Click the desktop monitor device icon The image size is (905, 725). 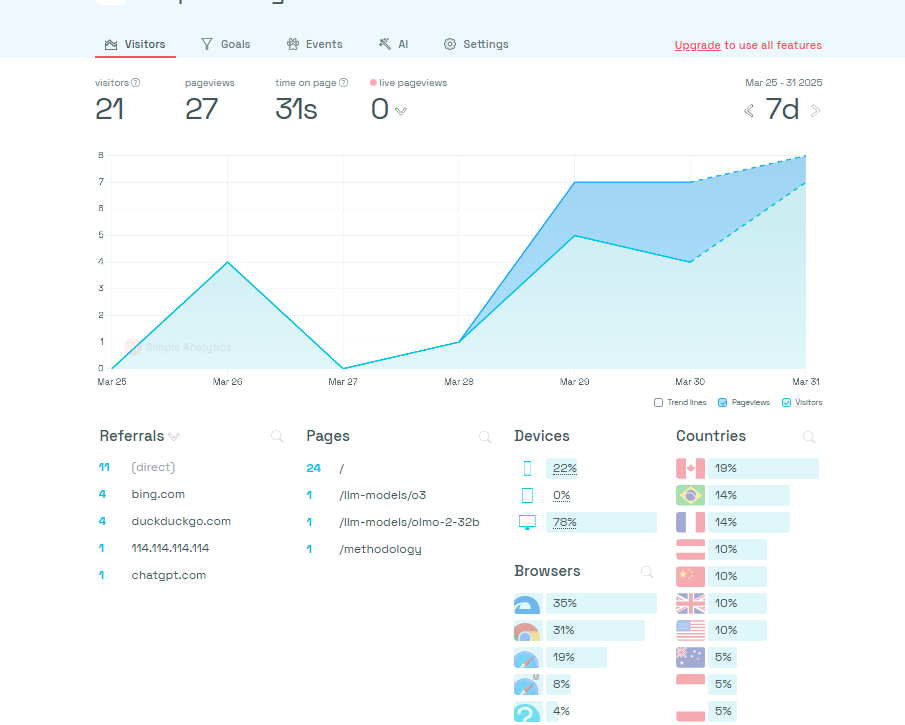[x=527, y=522]
